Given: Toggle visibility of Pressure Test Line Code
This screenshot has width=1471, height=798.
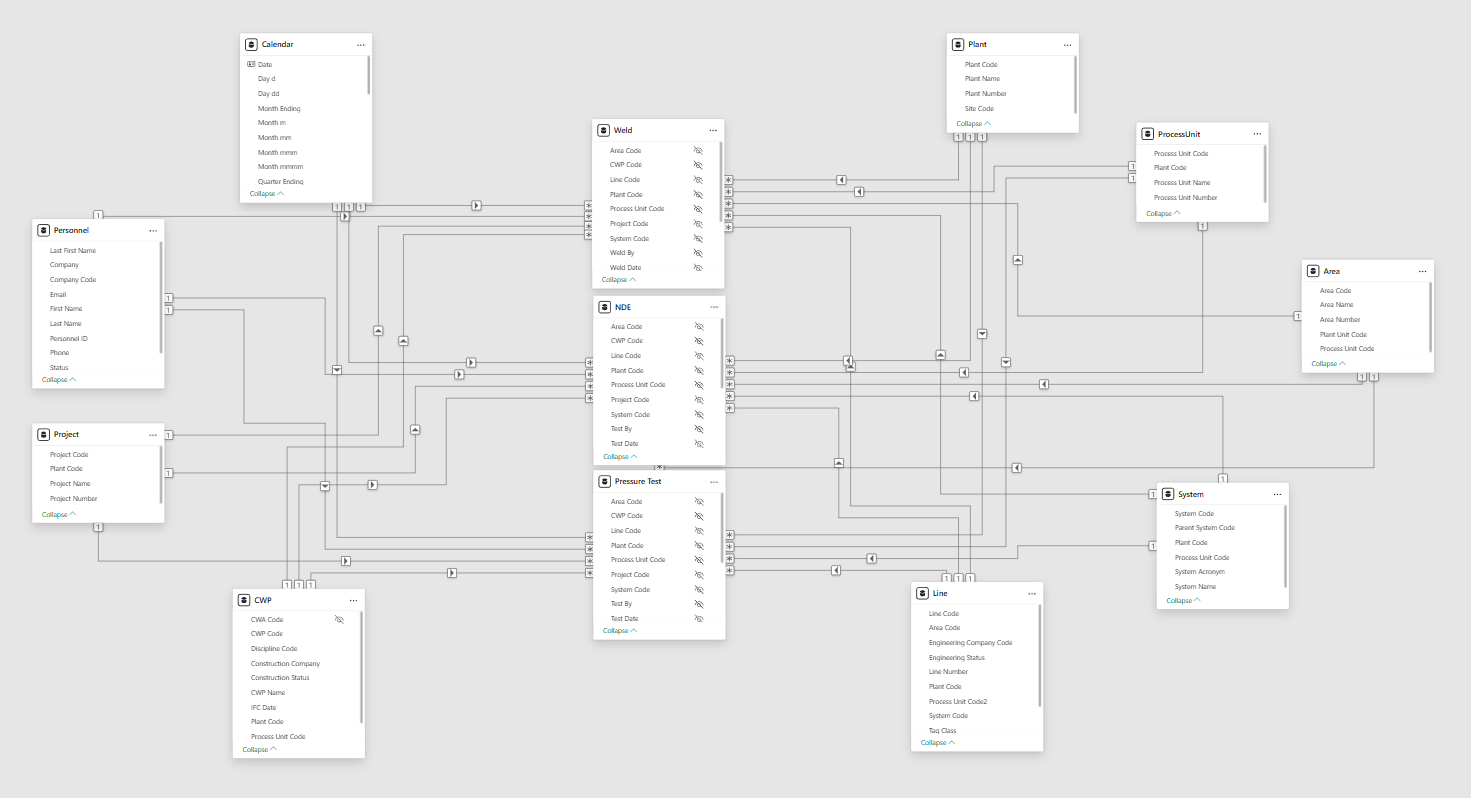Looking at the screenshot, I should pos(699,530).
